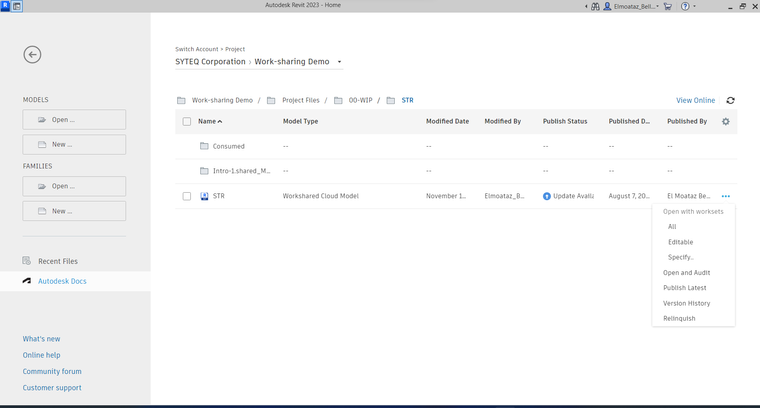Click the Families New... button

pyautogui.click(x=74, y=211)
